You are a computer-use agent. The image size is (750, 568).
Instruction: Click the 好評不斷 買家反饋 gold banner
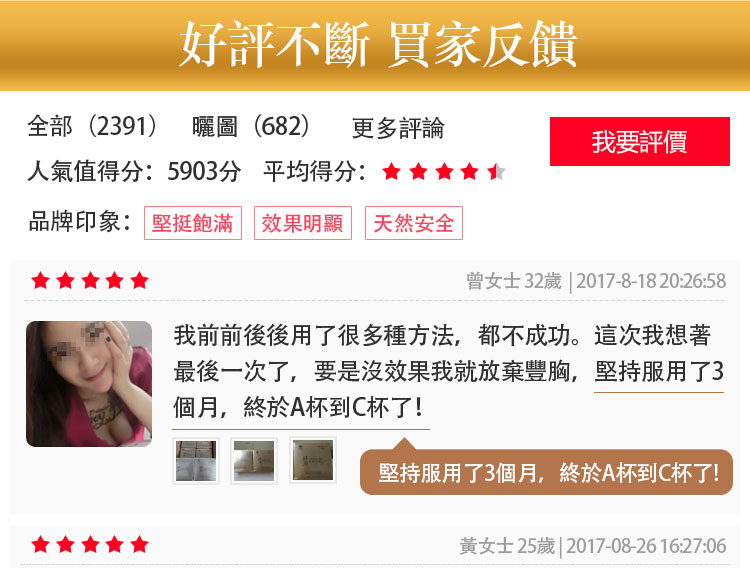coord(375,45)
